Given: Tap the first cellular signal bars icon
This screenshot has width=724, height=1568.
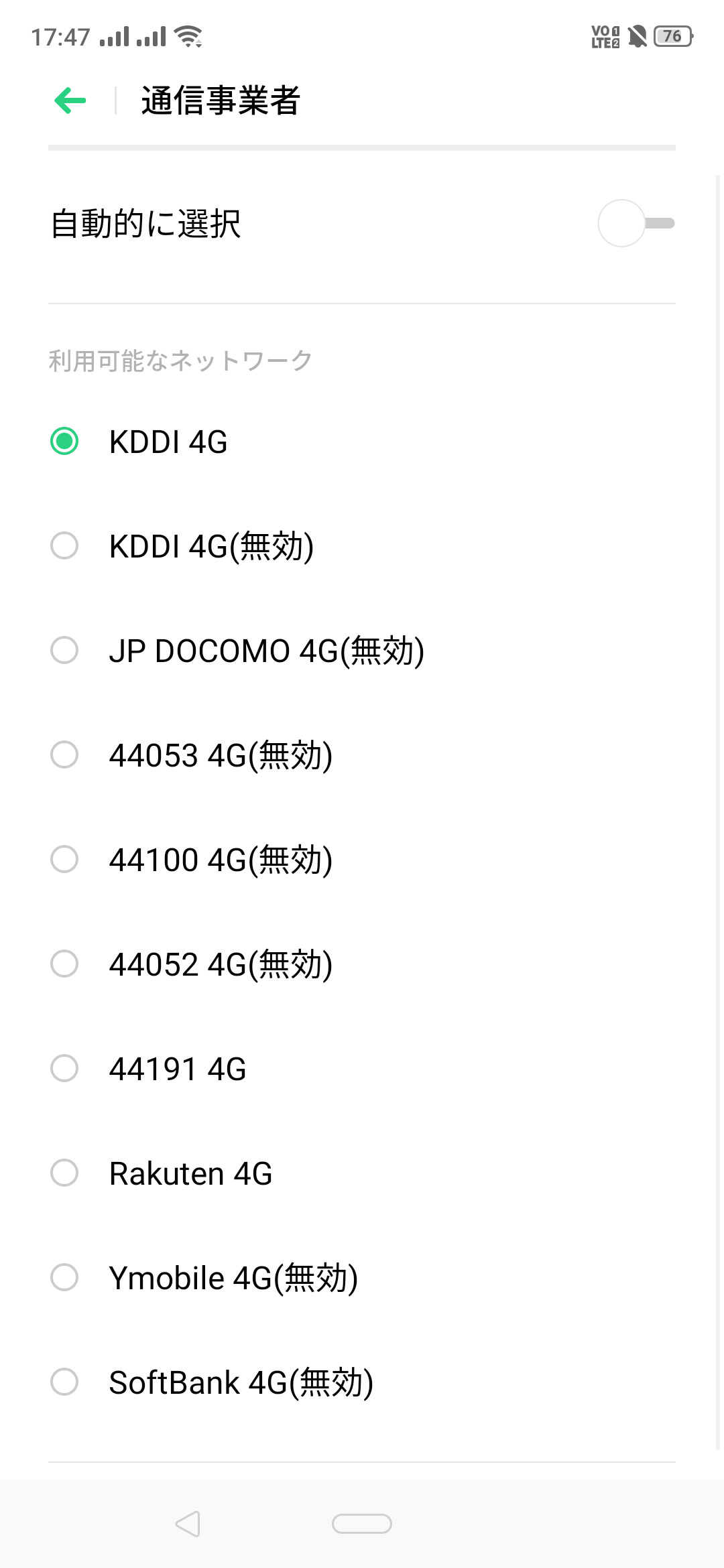Looking at the screenshot, I should (x=114, y=37).
